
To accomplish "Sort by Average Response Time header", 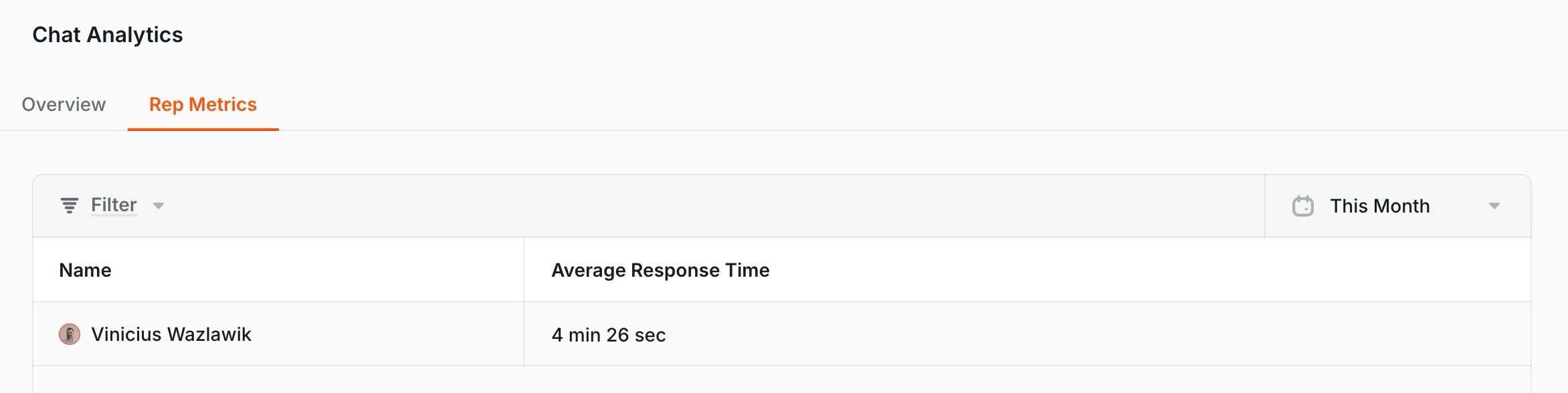I will (660, 270).
